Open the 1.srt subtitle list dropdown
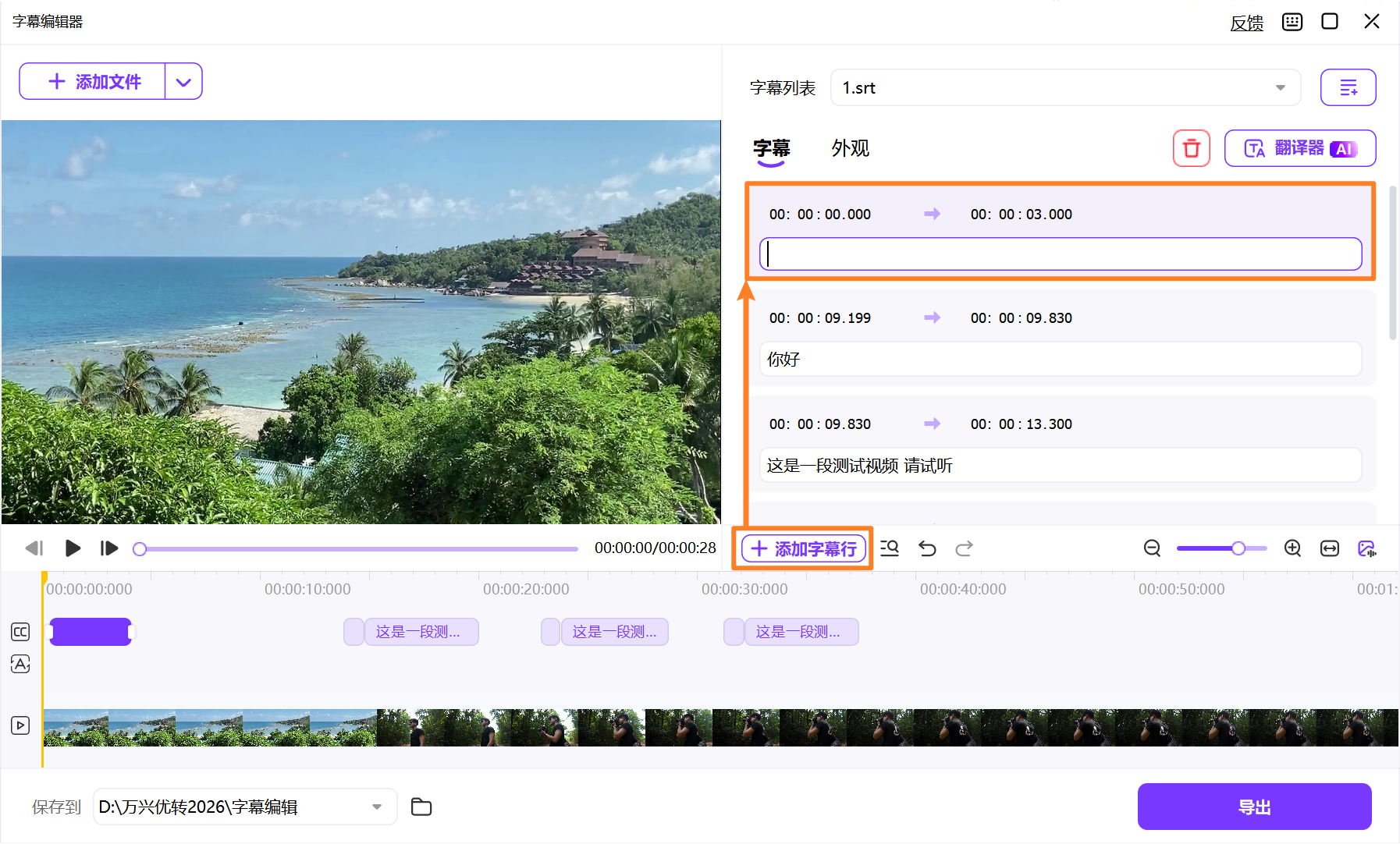 pos(1280,87)
